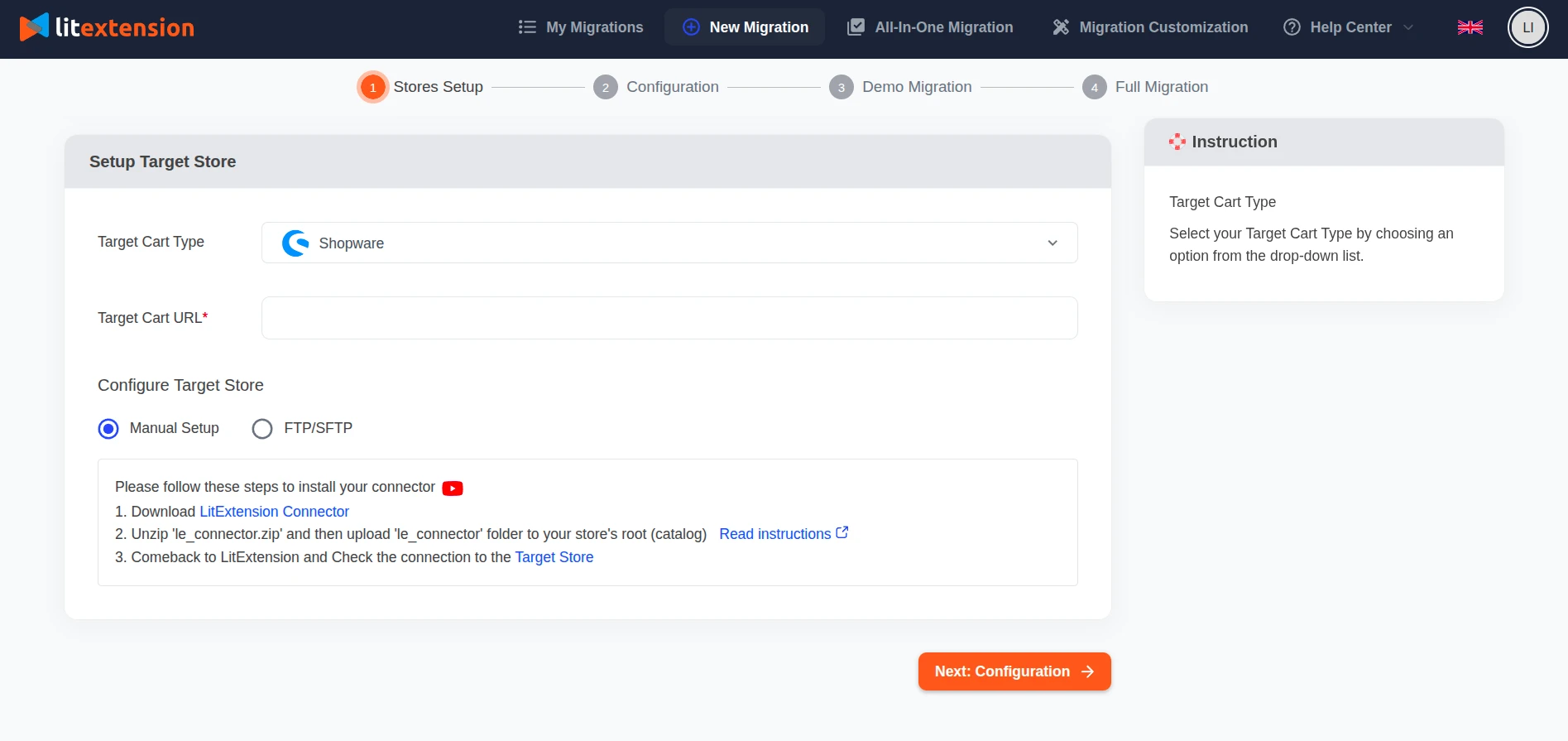Click the Full Migration step label
The width and height of the screenshot is (1568, 741).
1162,87
